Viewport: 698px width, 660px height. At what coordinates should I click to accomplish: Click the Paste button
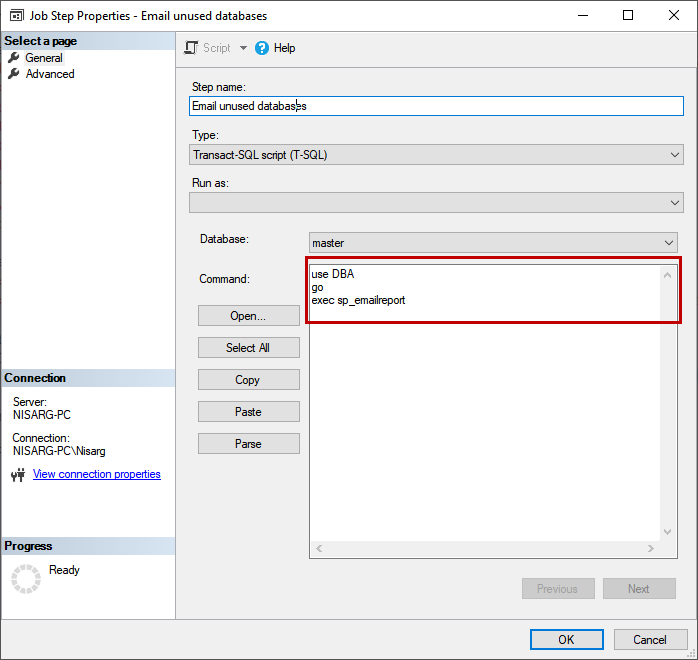[x=248, y=412]
